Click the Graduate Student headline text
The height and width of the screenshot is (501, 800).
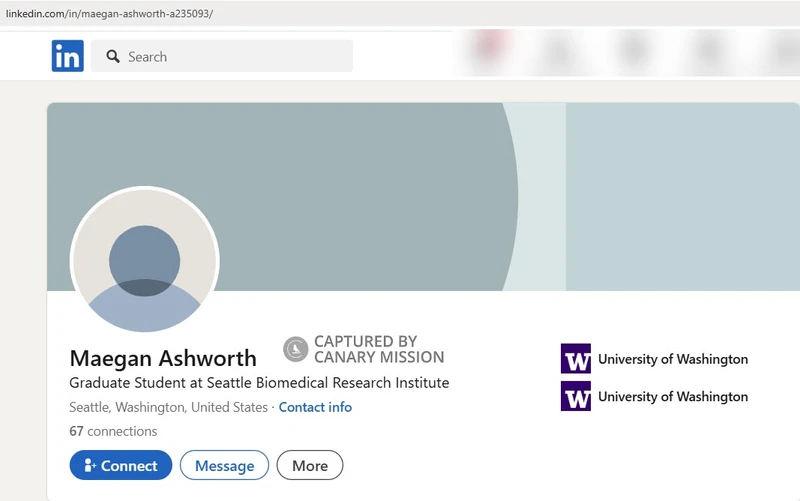(259, 383)
